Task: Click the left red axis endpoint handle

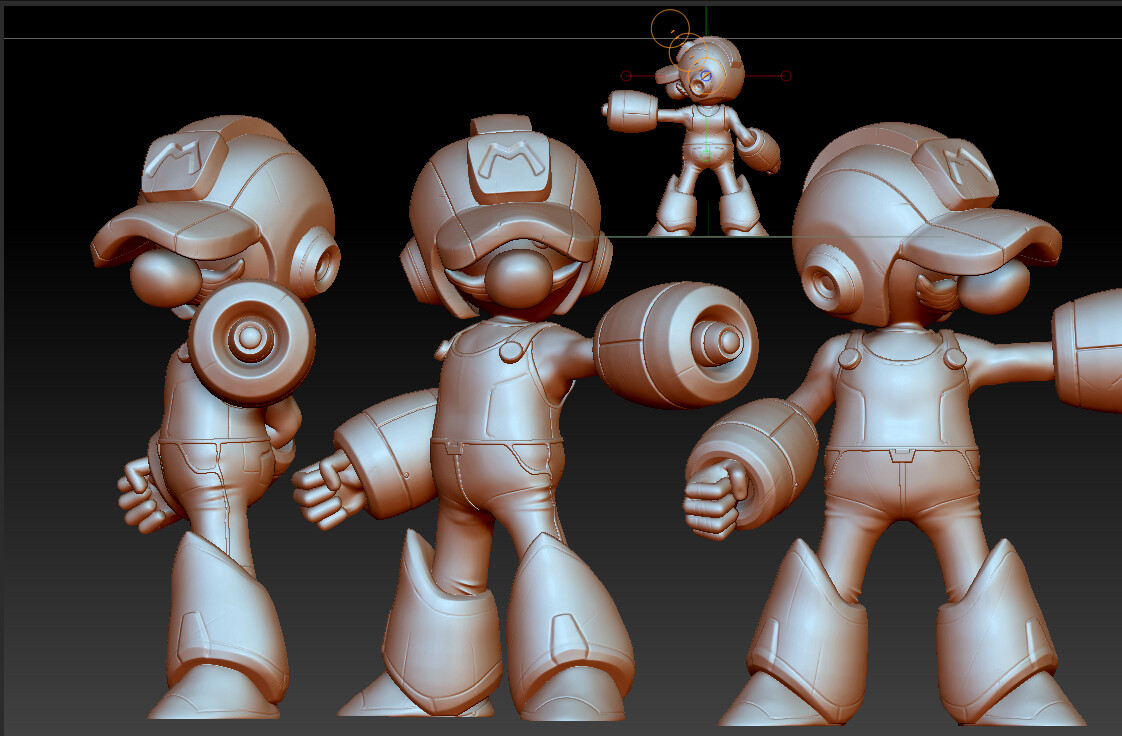Action: click(627, 75)
